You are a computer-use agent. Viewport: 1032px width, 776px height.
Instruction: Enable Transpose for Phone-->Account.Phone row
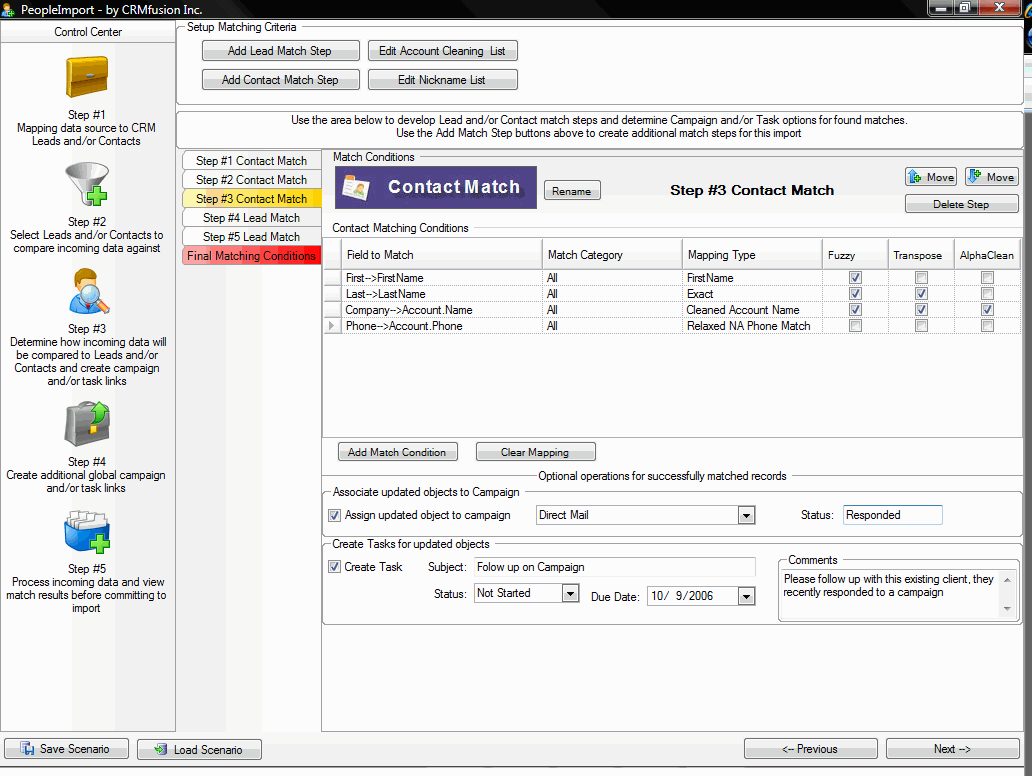pyautogui.click(x=921, y=326)
